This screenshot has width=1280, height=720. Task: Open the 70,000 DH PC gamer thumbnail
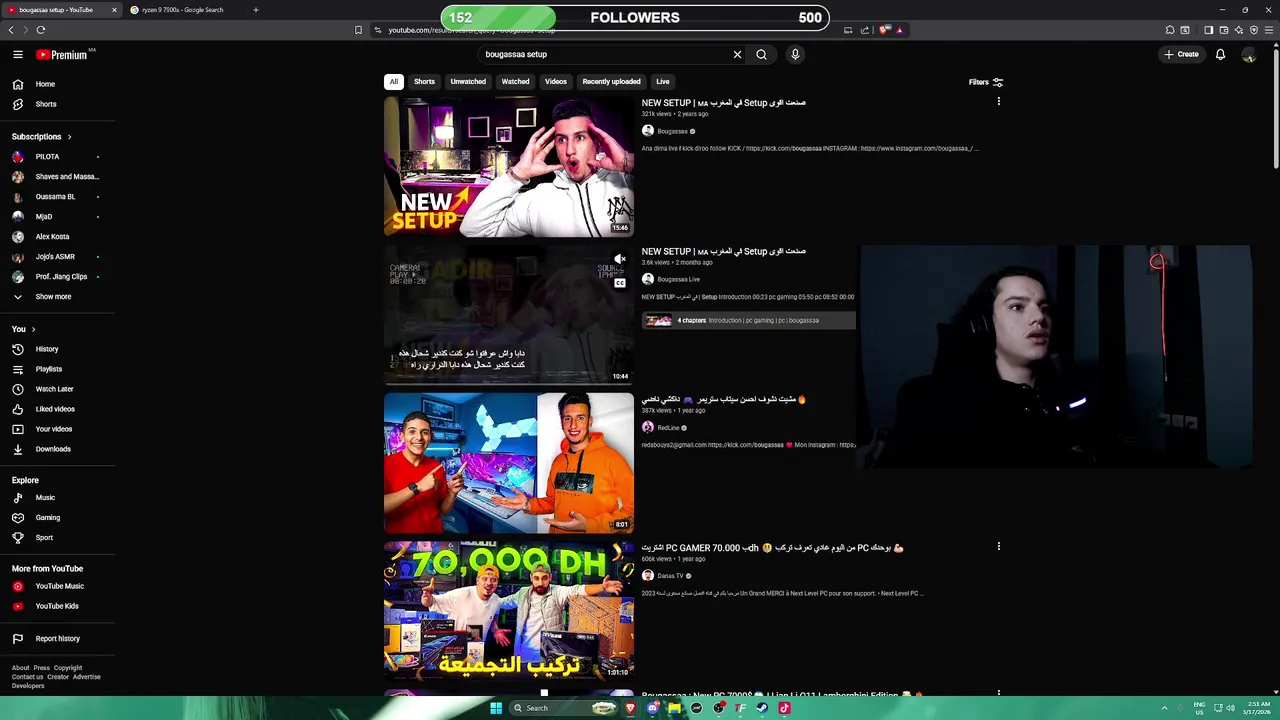click(x=509, y=611)
